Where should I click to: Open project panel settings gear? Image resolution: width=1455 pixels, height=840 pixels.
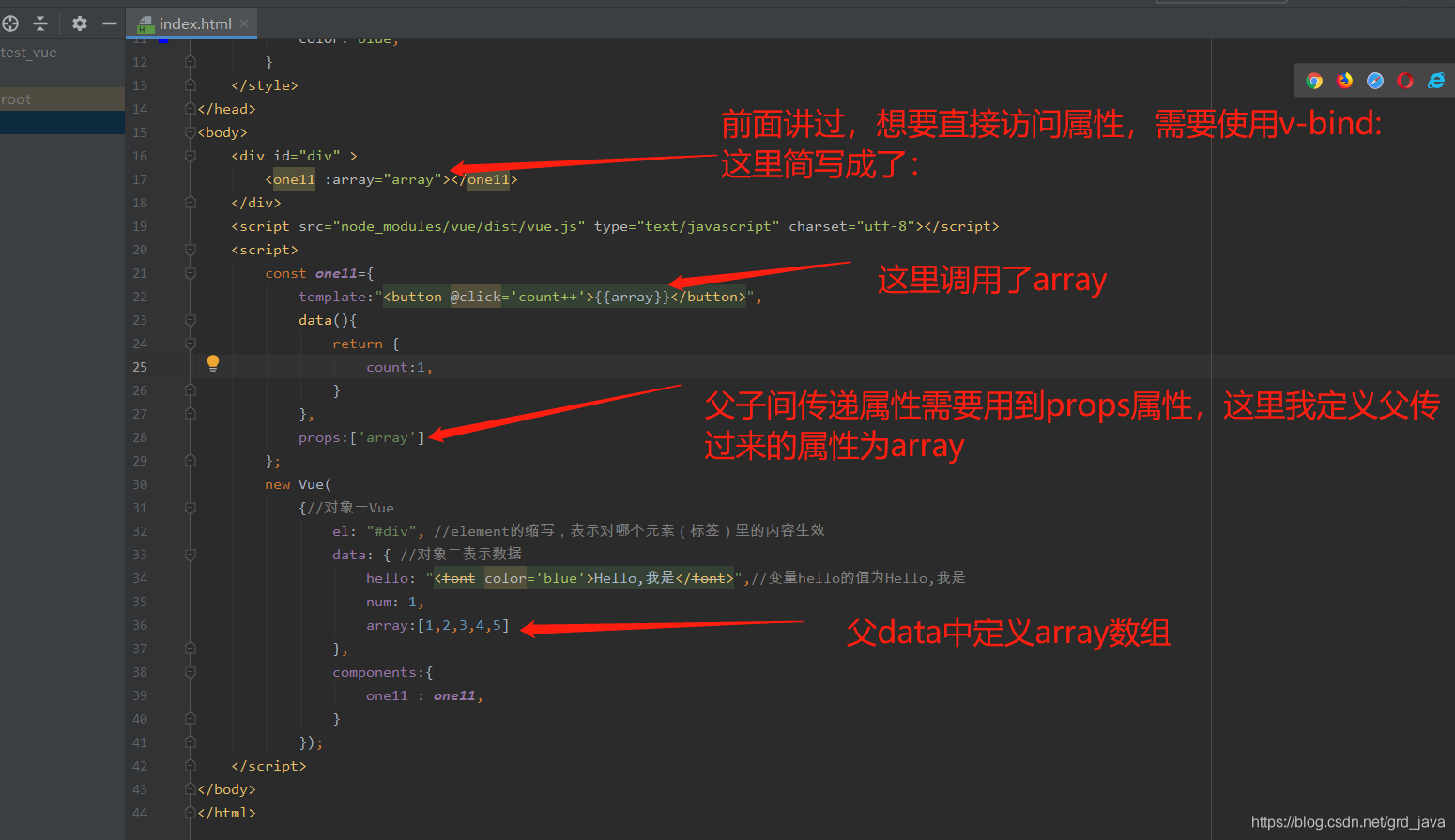click(80, 23)
